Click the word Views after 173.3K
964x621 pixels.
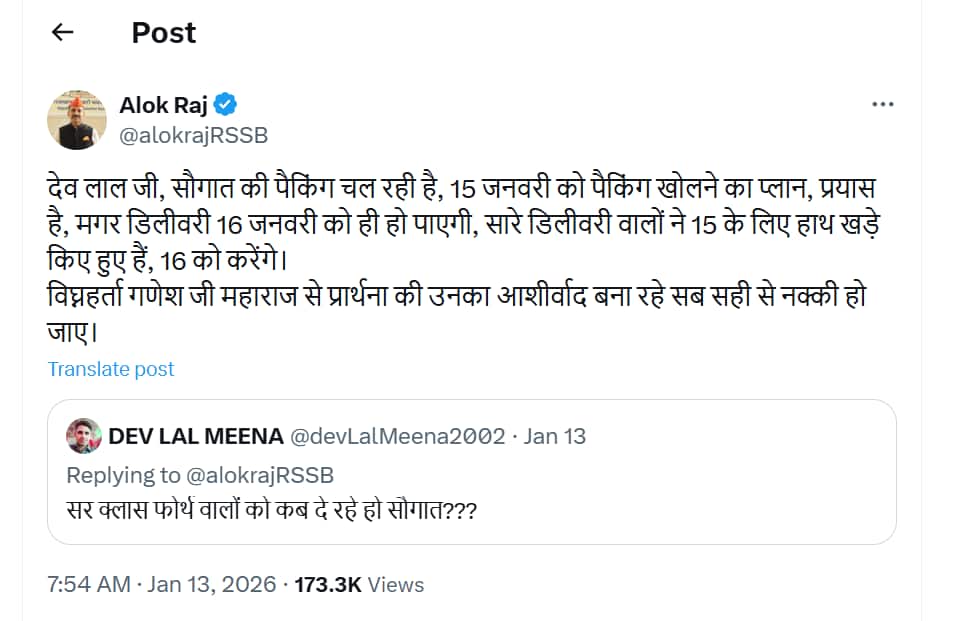tap(396, 585)
